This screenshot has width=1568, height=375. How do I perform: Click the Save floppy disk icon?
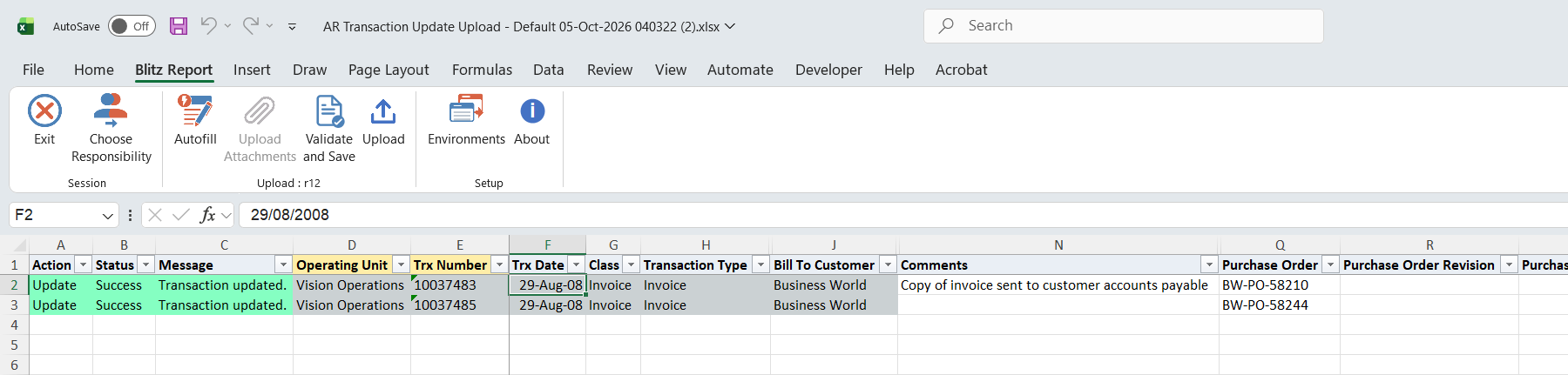(179, 26)
